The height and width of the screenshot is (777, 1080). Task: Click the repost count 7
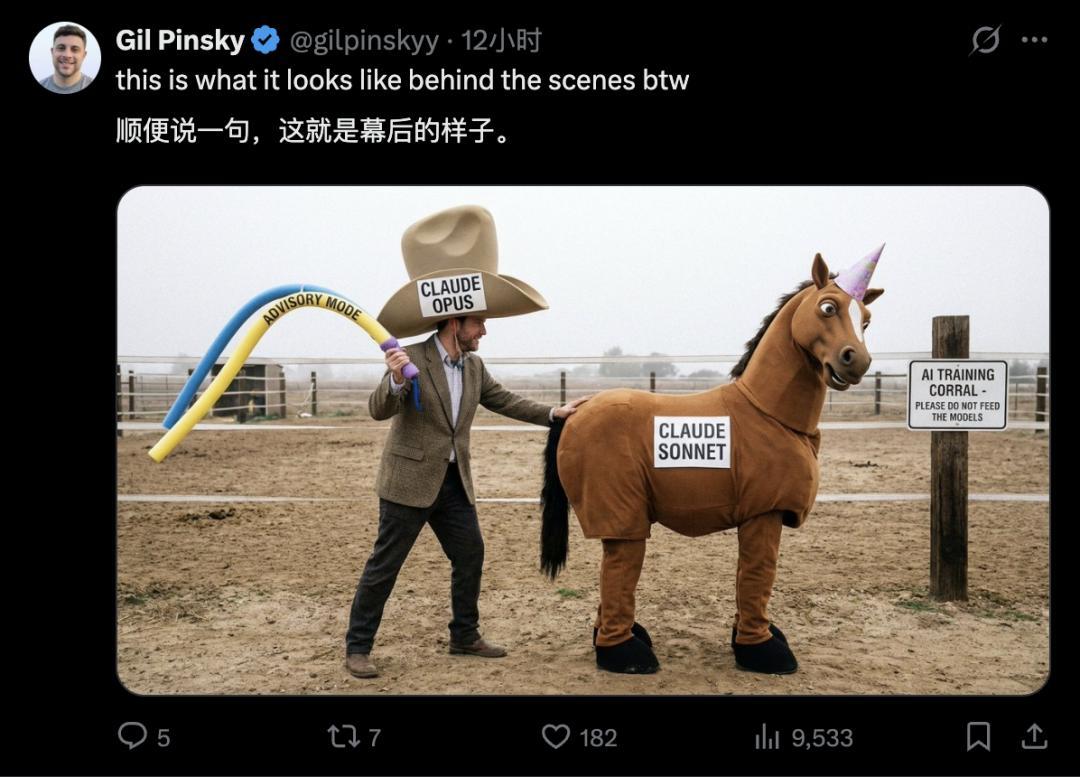pyautogui.click(x=375, y=738)
